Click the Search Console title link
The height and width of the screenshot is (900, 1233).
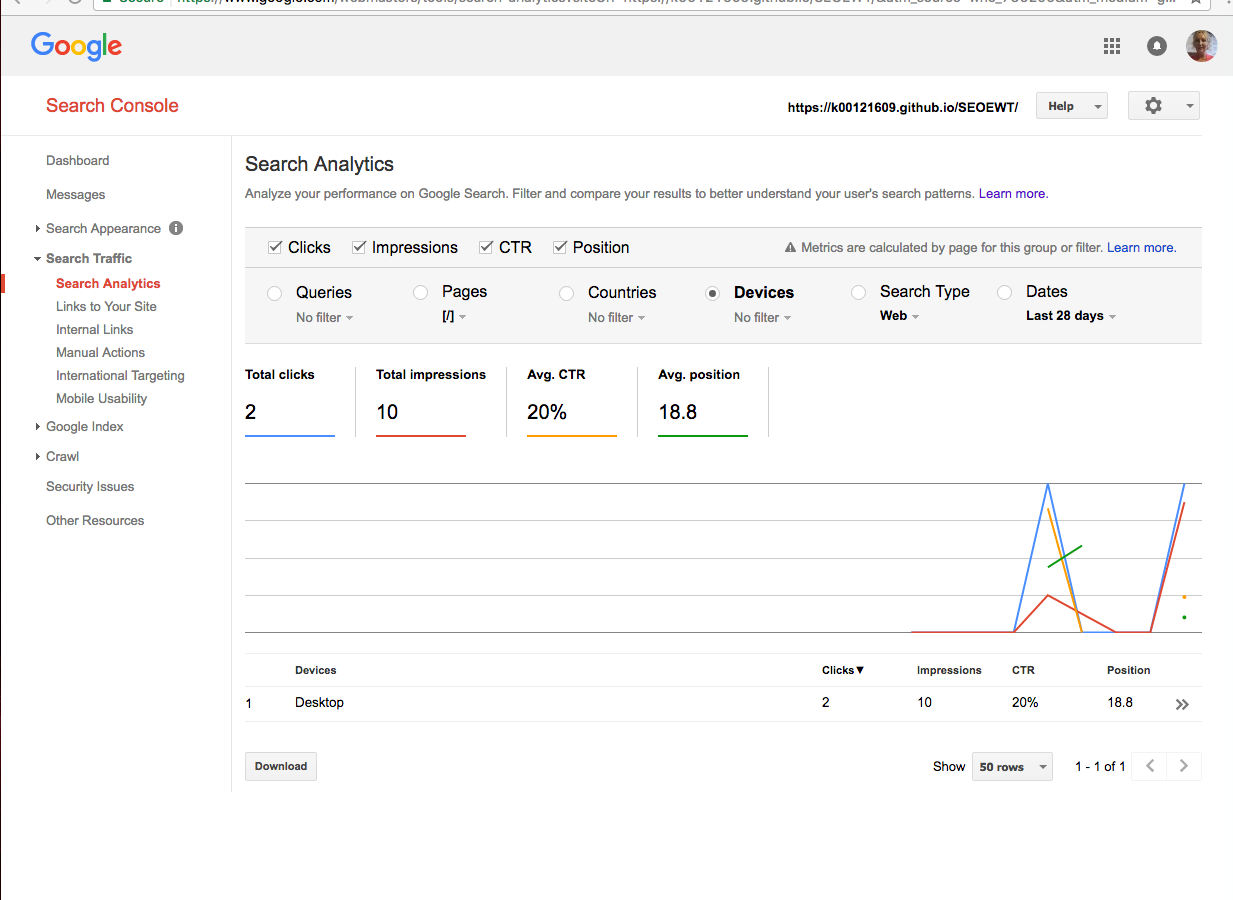tap(112, 105)
